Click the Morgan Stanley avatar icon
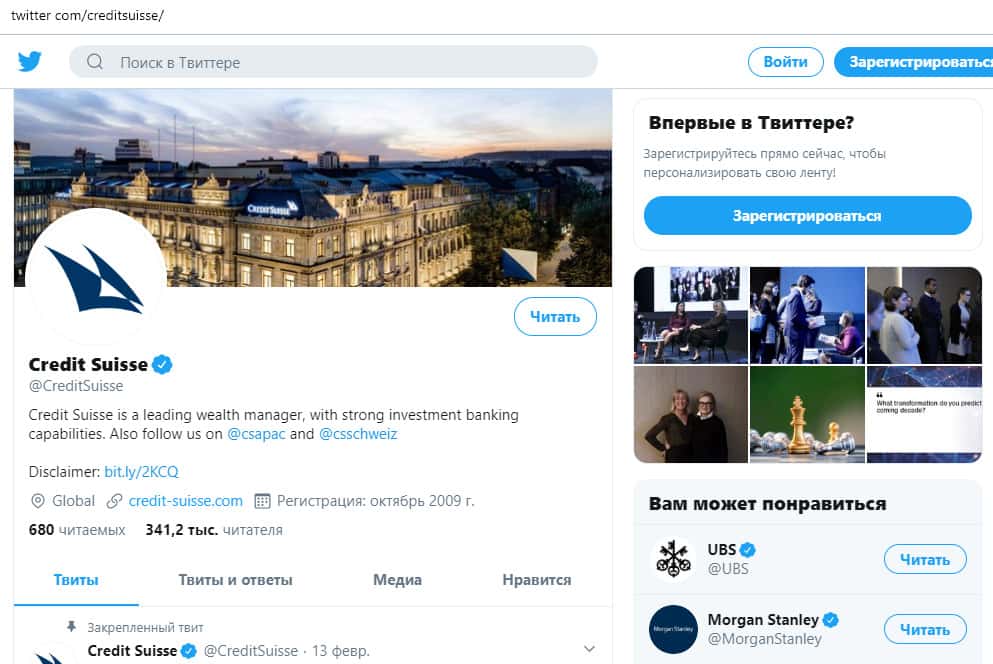 [x=673, y=629]
